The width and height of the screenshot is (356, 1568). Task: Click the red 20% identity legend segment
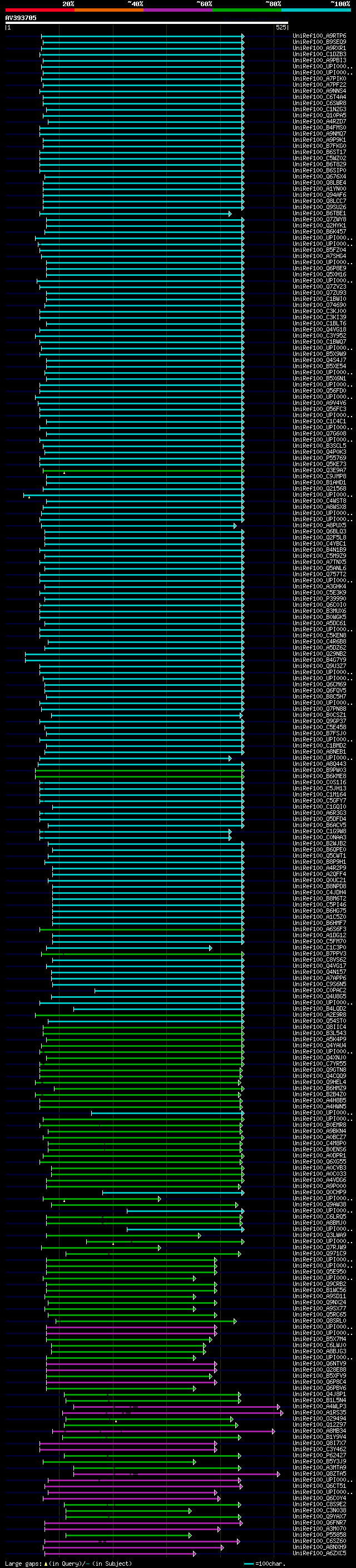(39, 10)
